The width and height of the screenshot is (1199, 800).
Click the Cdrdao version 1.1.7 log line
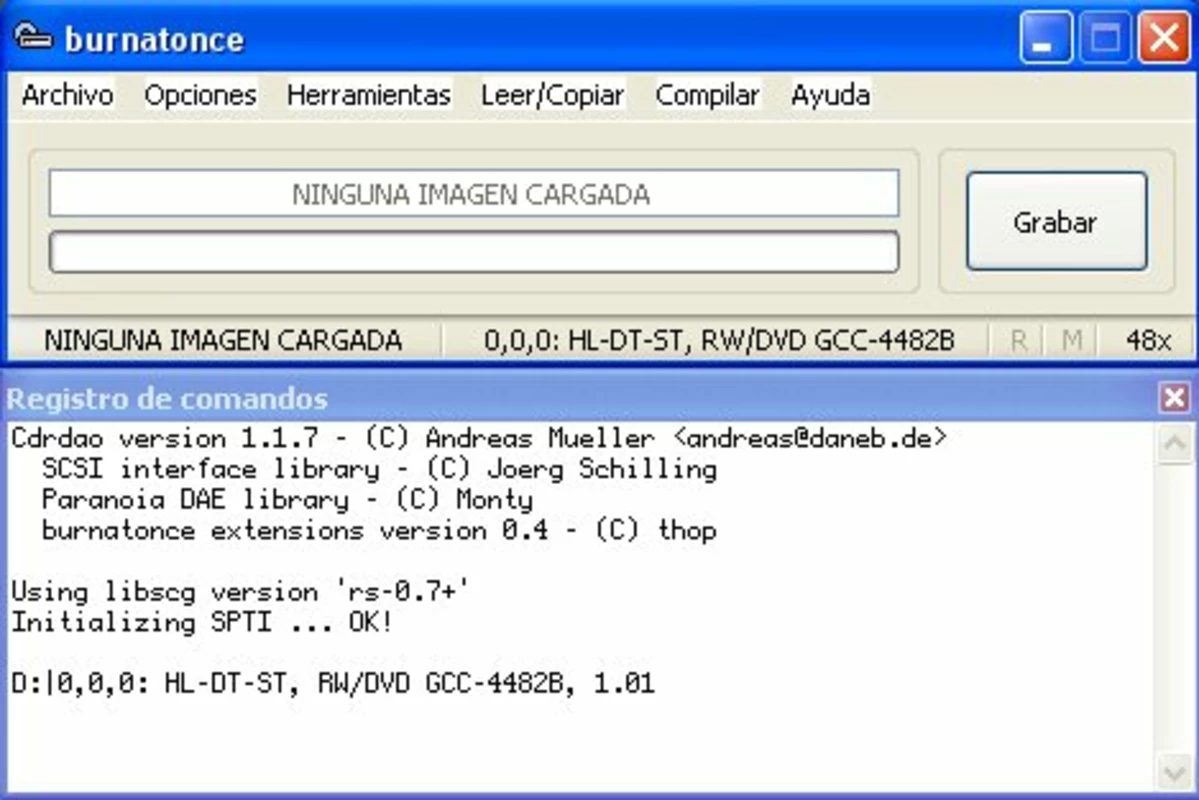point(479,439)
